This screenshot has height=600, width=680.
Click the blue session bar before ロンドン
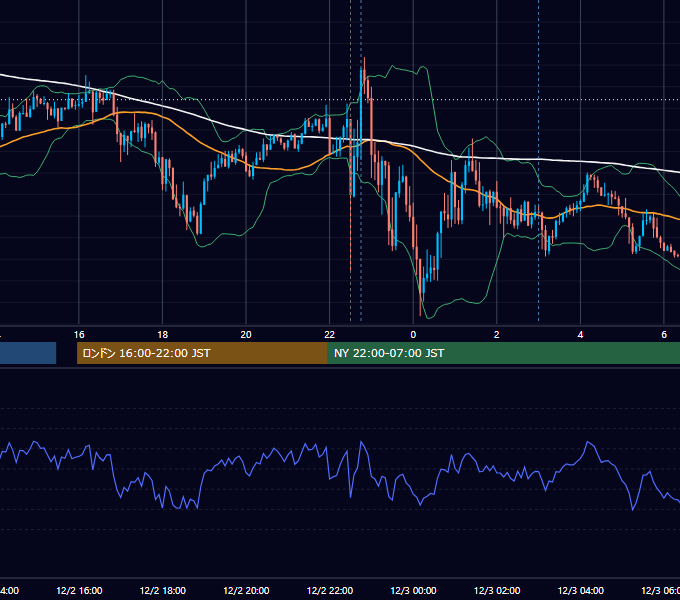click(x=28, y=353)
